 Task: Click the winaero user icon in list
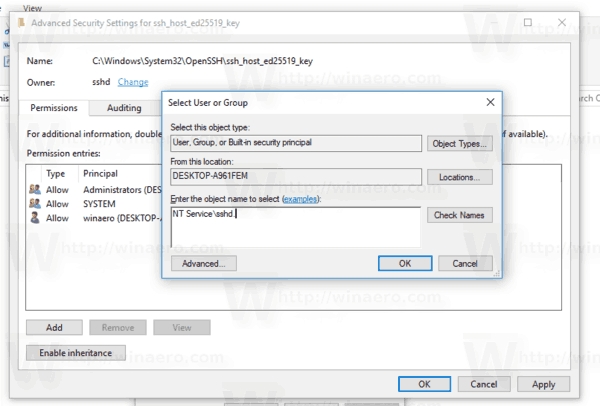35,218
